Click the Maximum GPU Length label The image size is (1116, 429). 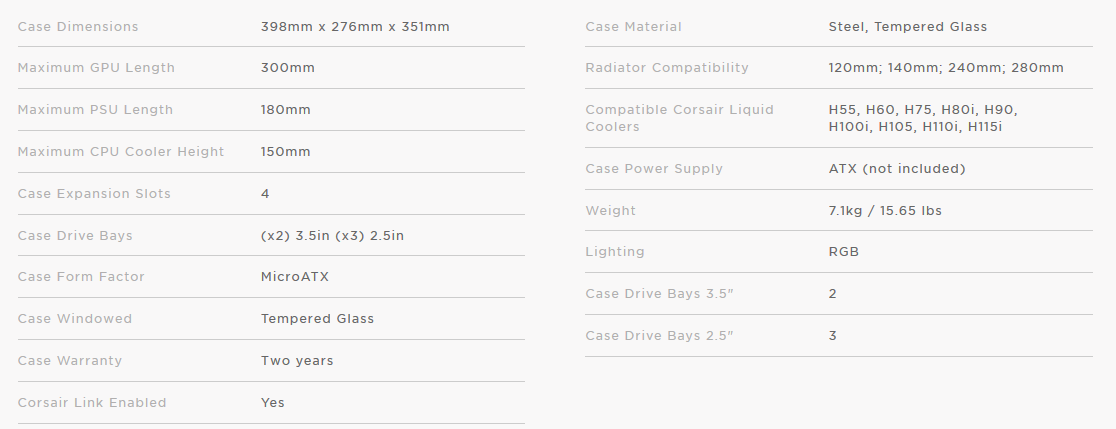tap(96, 68)
